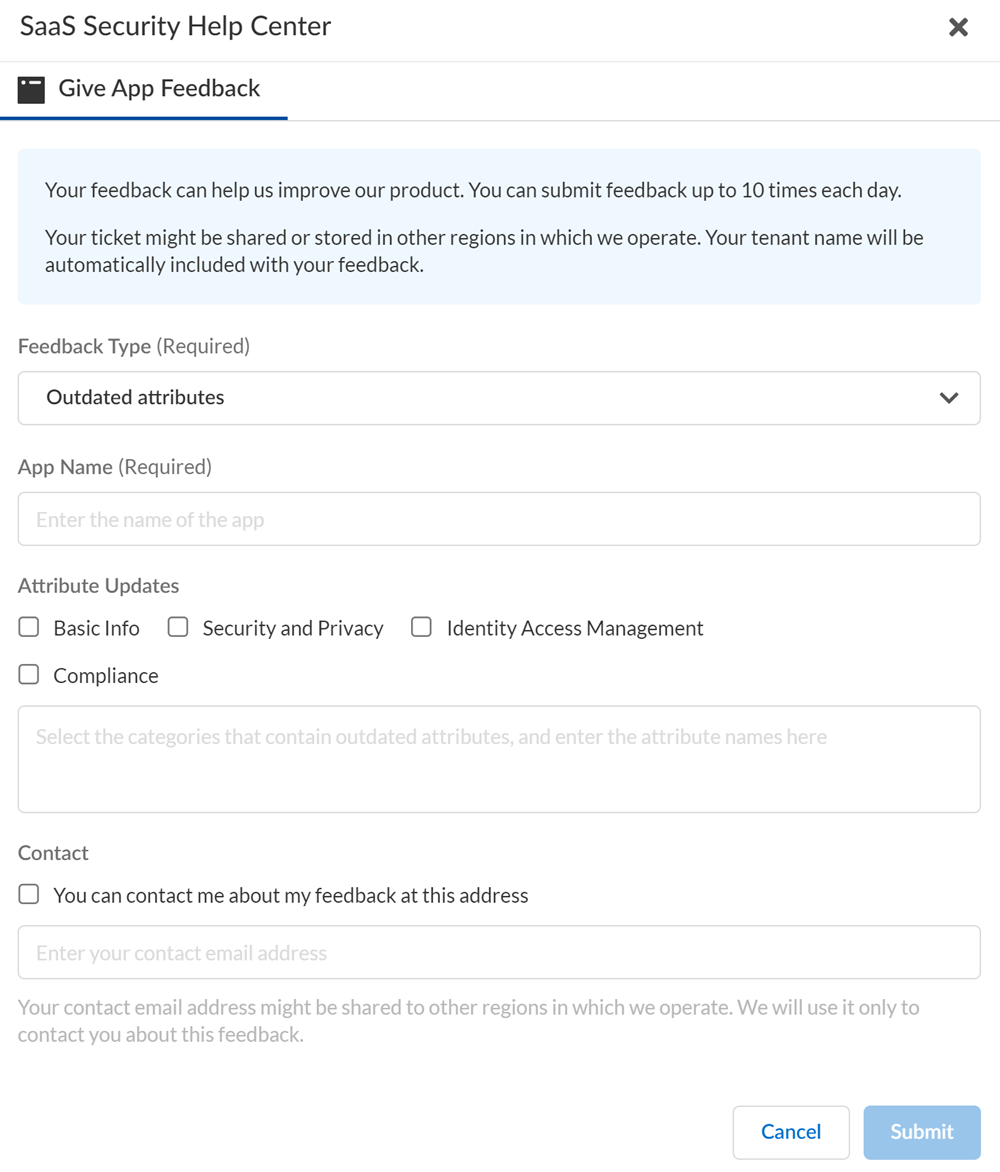Allow contact about feedback via checkbox
This screenshot has width=1000, height=1172.
29,895
